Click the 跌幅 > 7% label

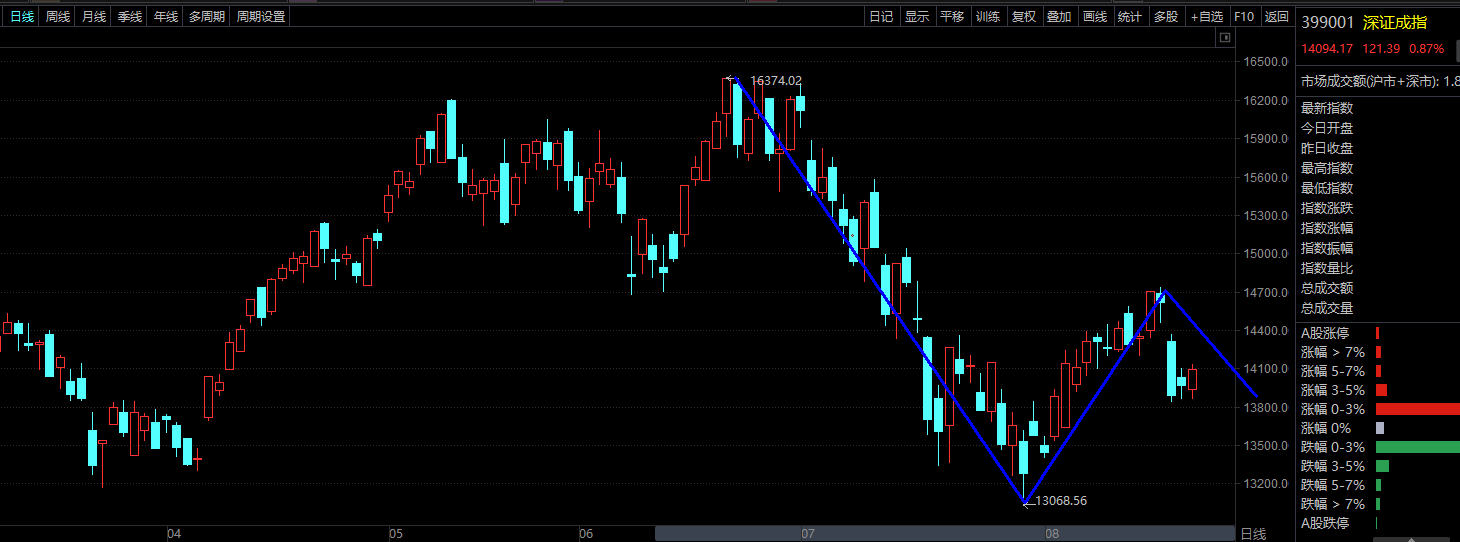click(x=1333, y=504)
